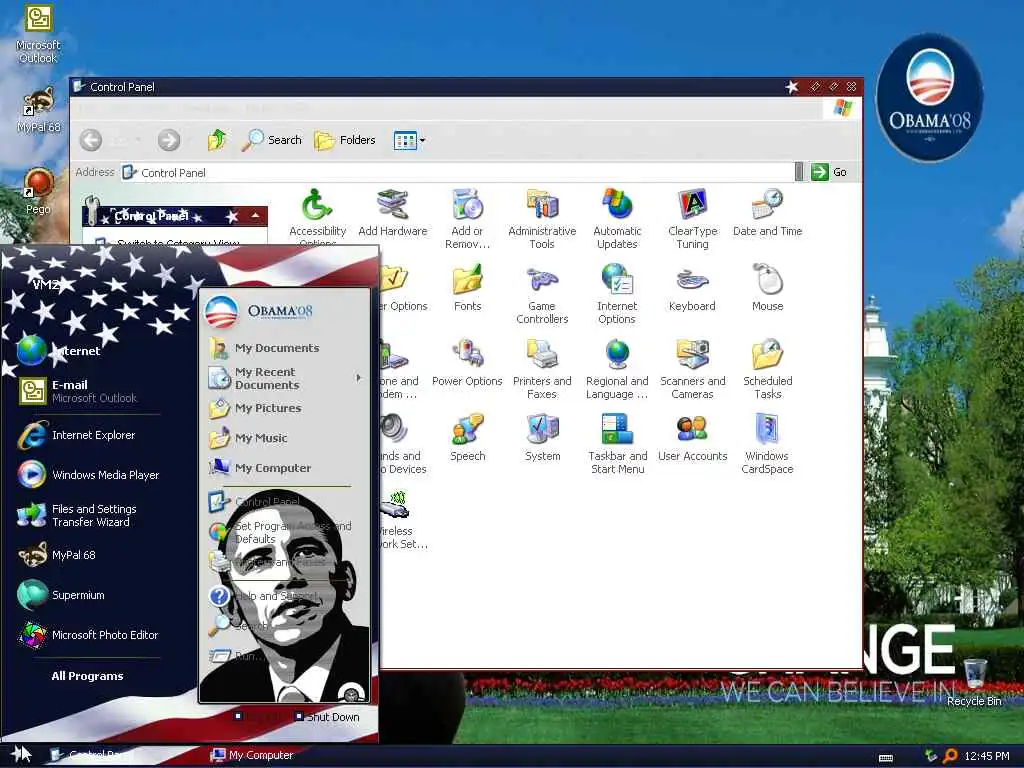The width and height of the screenshot is (1024, 768).
Task: Open the Recycle Bin on desktop
Action: [974, 682]
